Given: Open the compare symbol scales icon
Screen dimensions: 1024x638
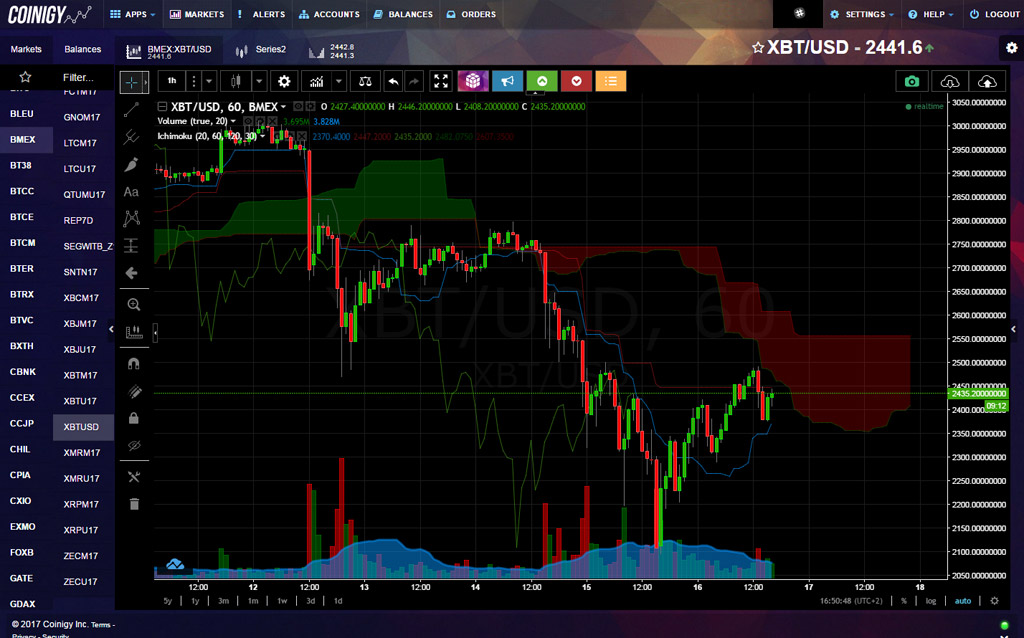Looking at the screenshot, I should (x=365, y=82).
